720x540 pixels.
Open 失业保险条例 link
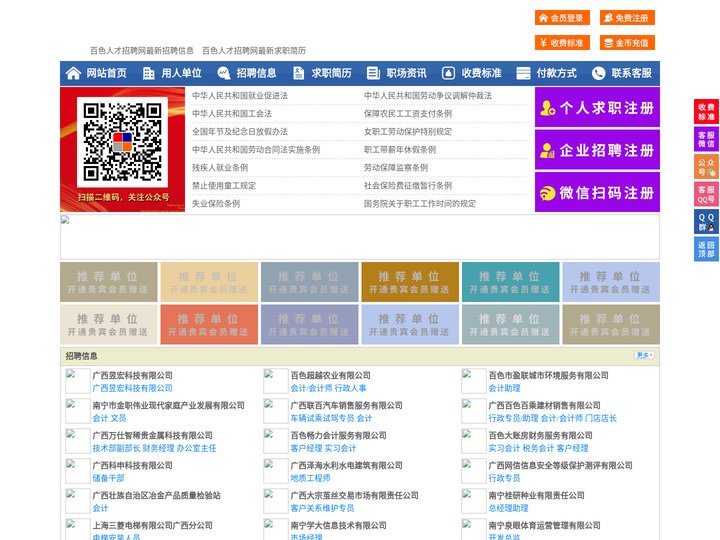(216, 203)
